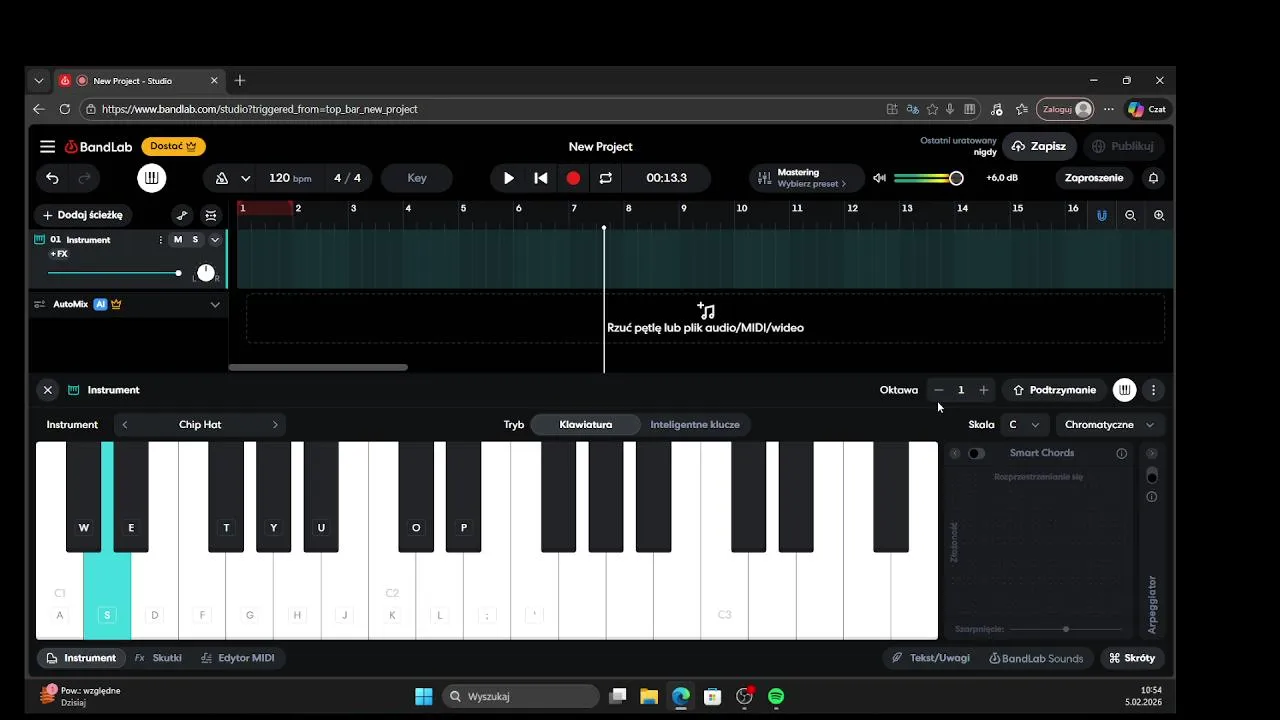Open Spotify from the taskbar

pos(776,696)
